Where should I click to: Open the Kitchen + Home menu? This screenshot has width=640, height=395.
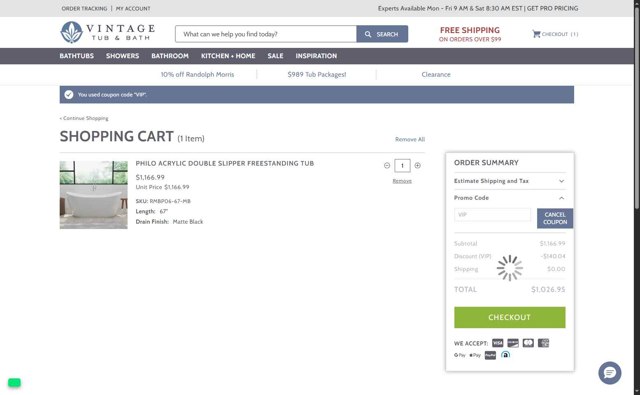(x=228, y=56)
